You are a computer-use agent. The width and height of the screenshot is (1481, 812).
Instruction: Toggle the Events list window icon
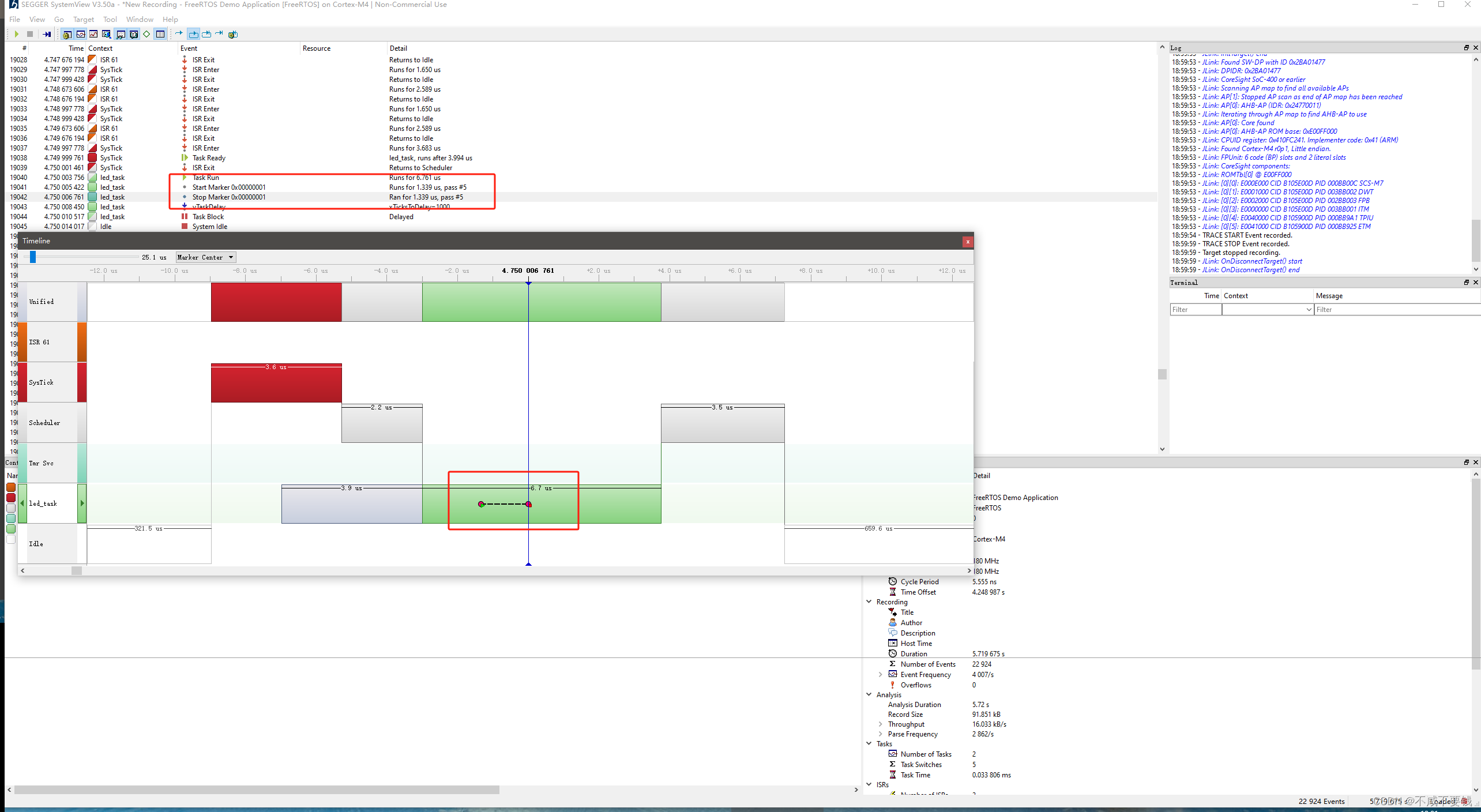point(160,34)
